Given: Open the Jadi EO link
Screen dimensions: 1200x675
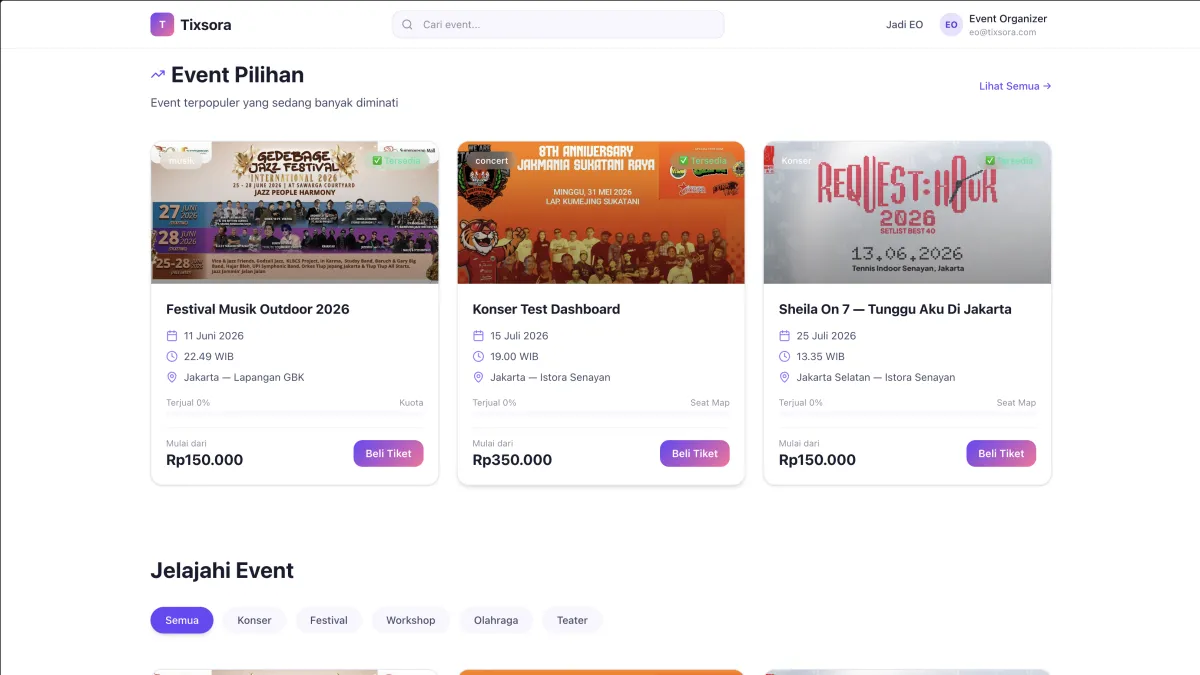Looking at the screenshot, I should click(905, 25).
